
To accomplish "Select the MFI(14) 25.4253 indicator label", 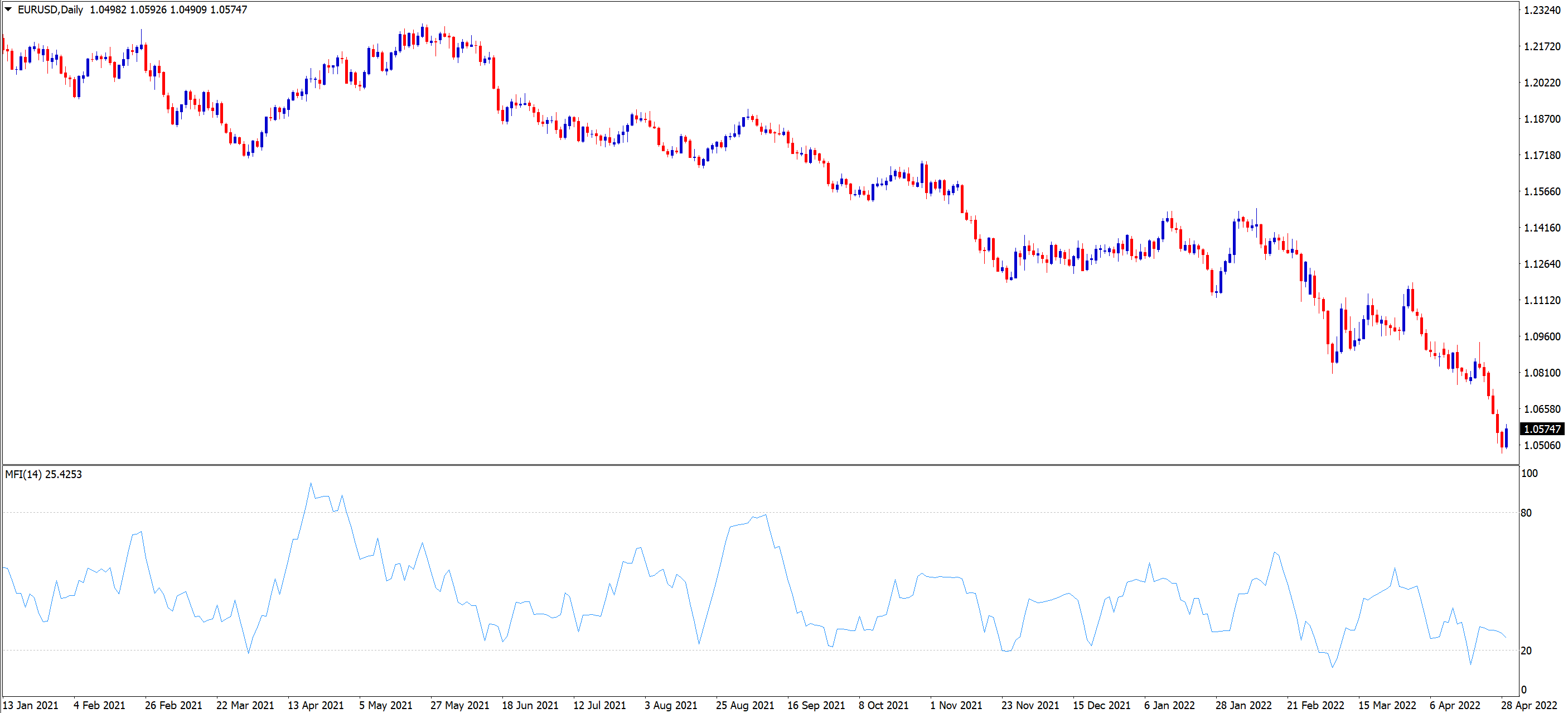I will [43, 474].
